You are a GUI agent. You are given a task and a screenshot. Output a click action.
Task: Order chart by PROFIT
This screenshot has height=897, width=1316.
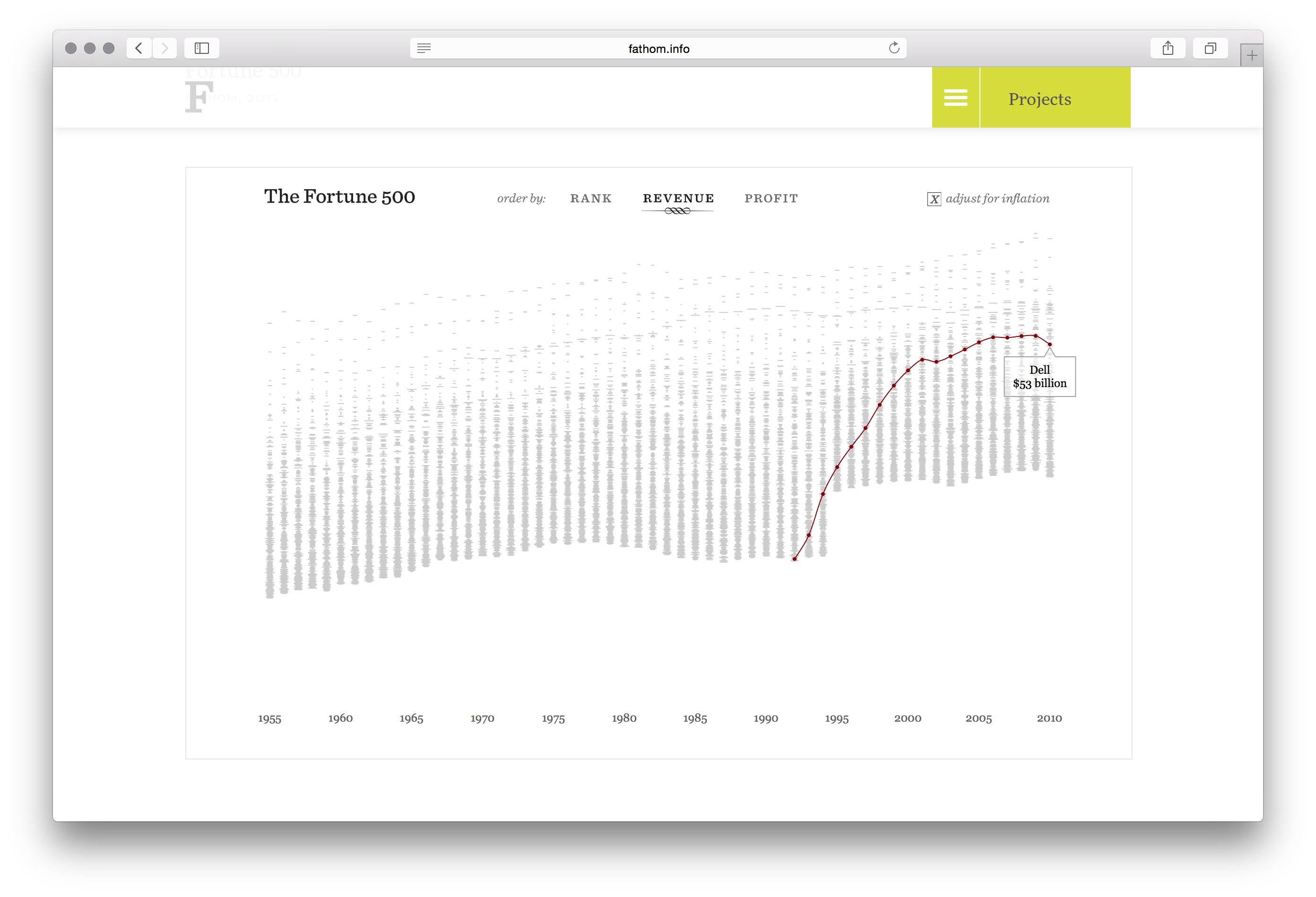771,199
